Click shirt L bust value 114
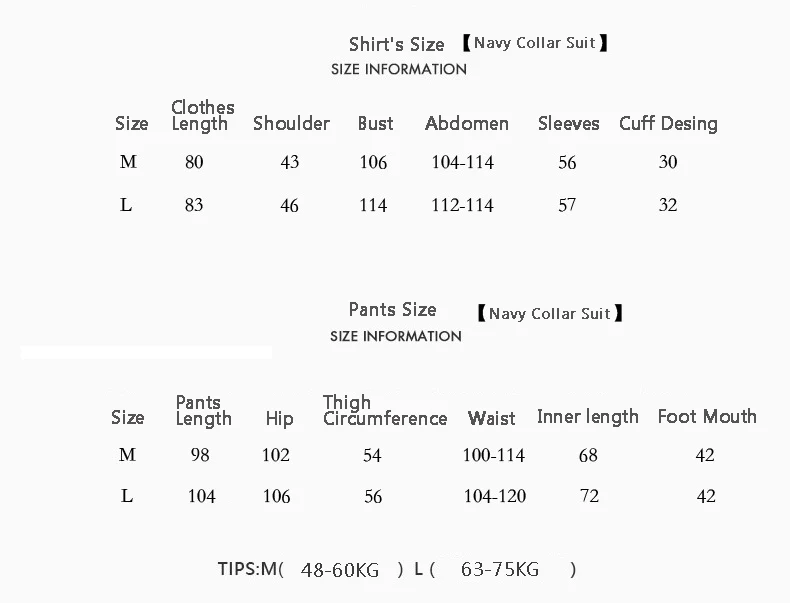Image resolution: width=790 pixels, height=603 pixels. tap(373, 205)
